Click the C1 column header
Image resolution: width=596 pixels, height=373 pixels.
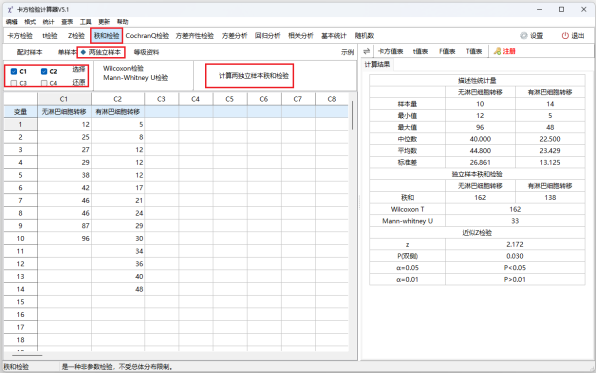(x=64, y=99)
